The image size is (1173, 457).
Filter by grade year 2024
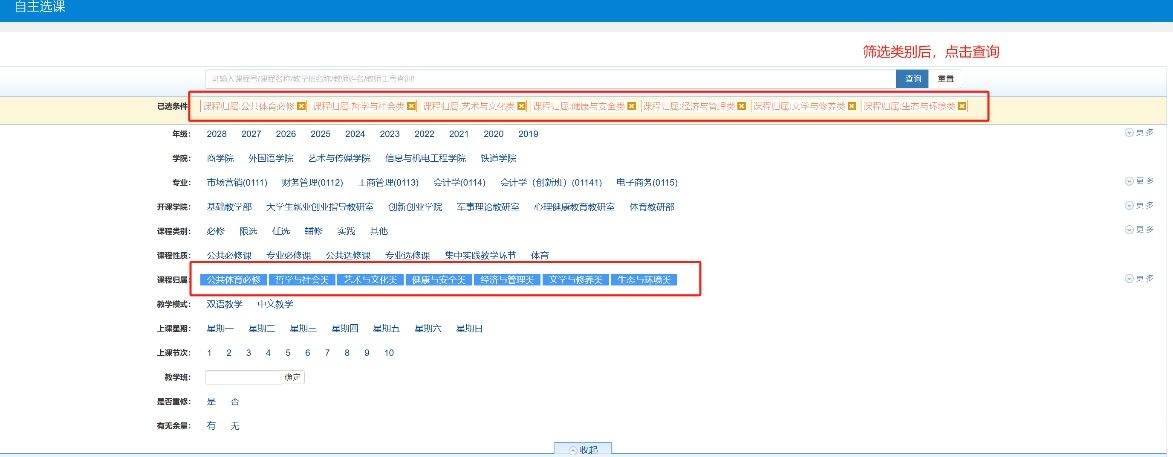pos(355,134)
